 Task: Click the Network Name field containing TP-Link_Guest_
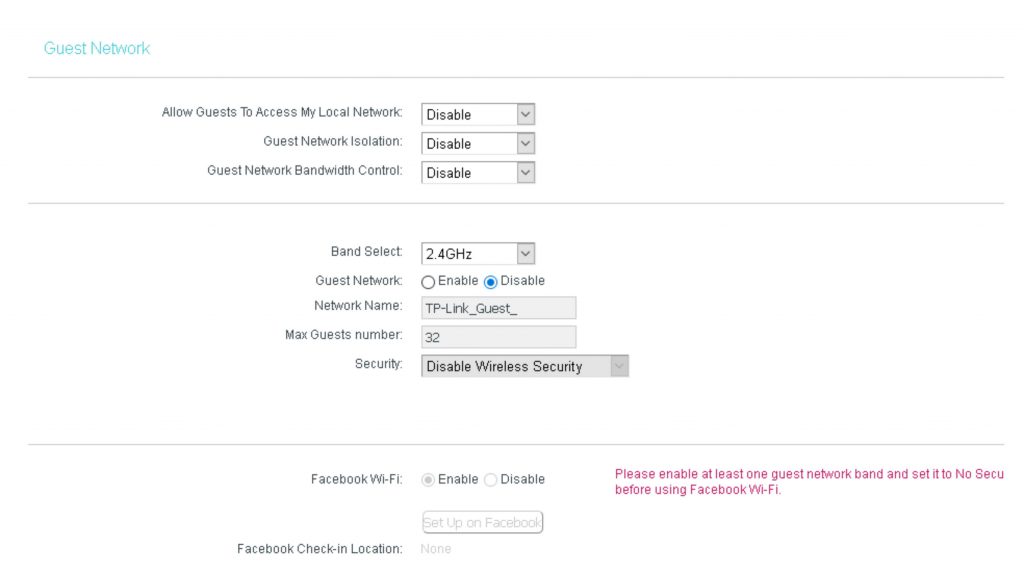coord(499,308)
